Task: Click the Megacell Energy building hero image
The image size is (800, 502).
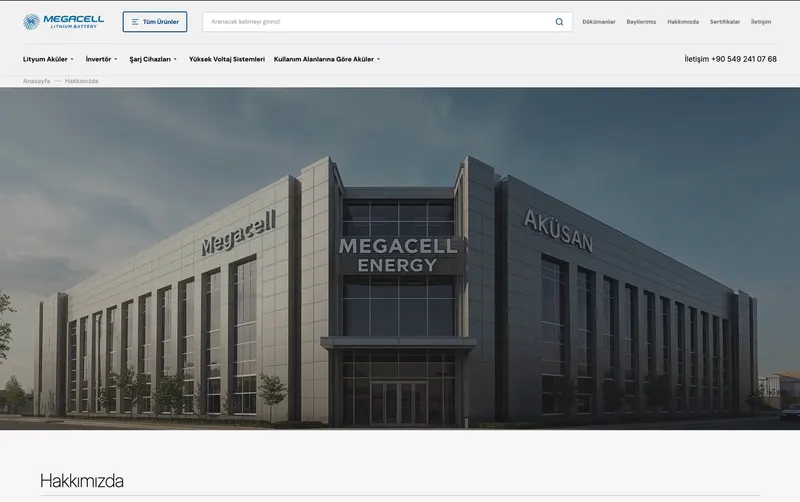Action: 400,259
